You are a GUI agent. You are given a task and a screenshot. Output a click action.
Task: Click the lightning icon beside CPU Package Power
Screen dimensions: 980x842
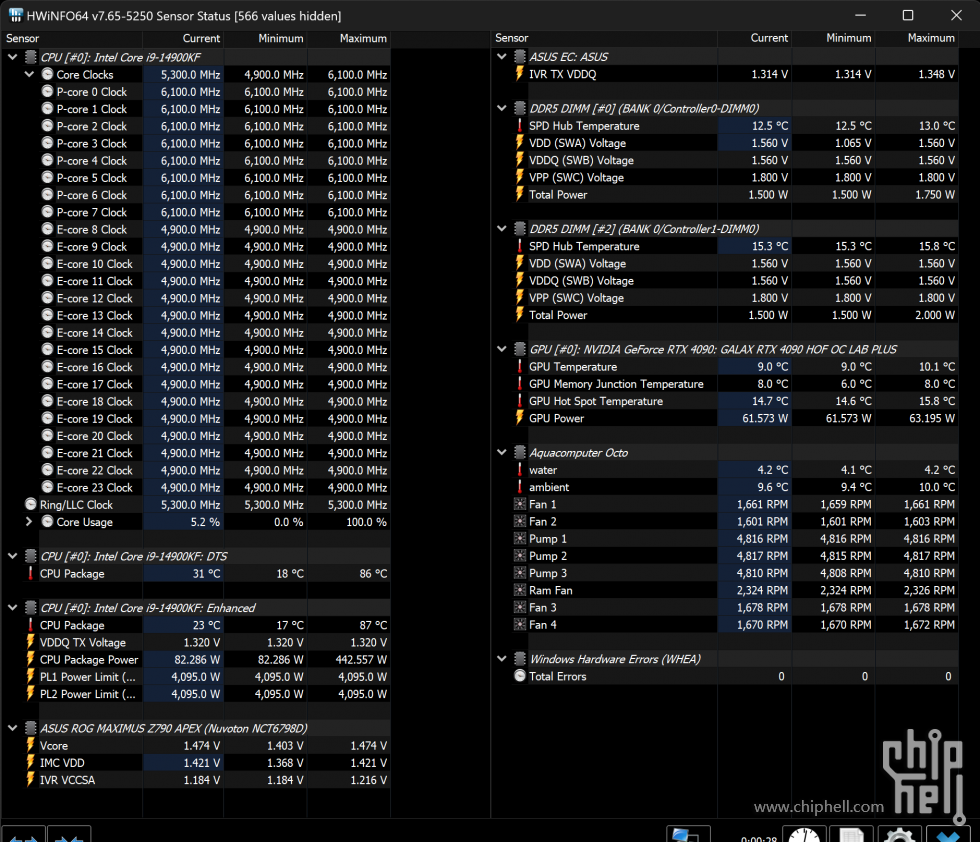pos(30,659)
